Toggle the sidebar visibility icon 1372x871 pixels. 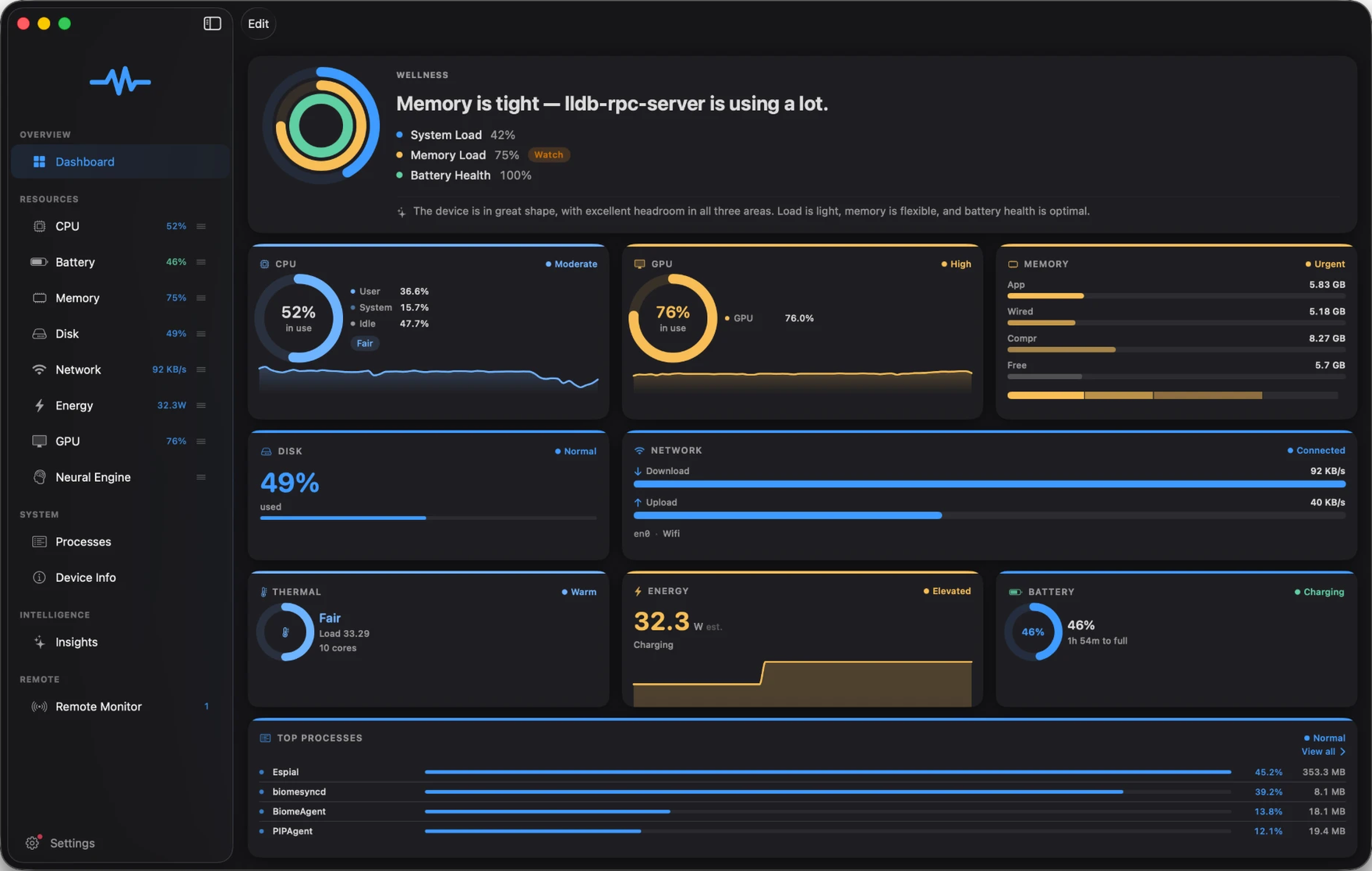(x=212, y=23)
